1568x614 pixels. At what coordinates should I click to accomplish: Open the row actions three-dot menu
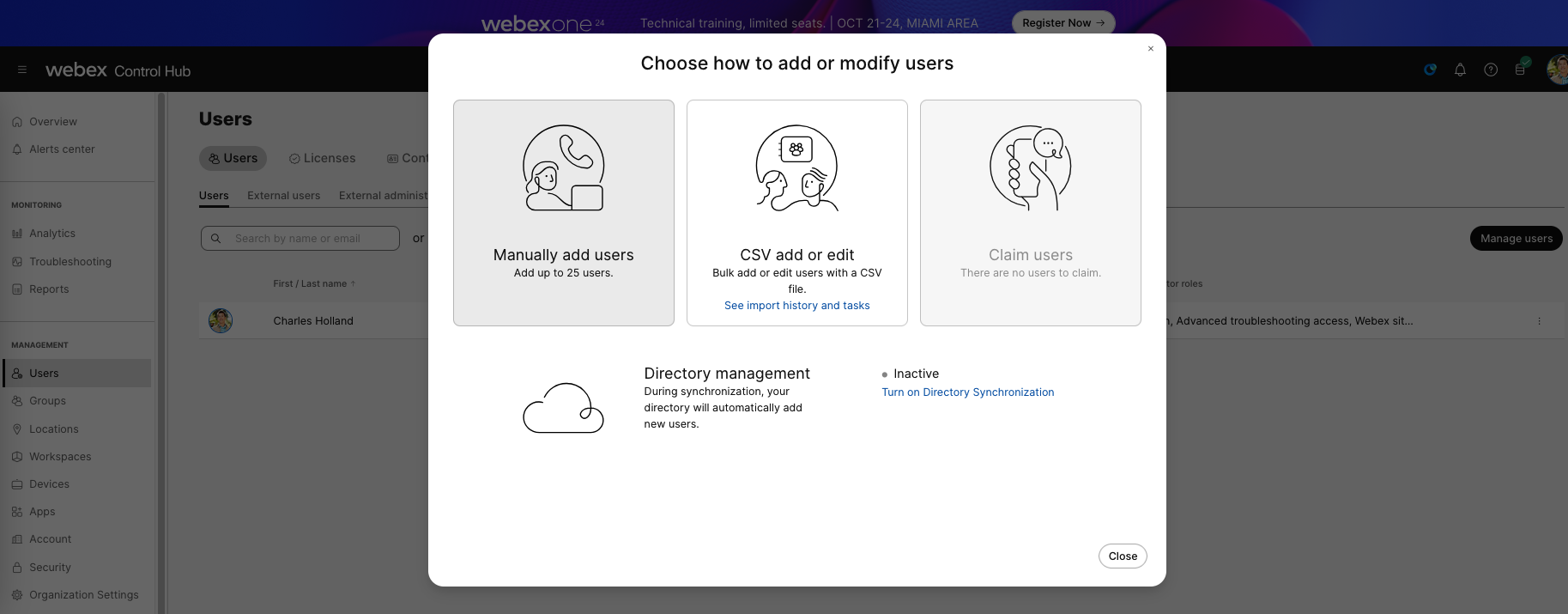tap(1539, 321)
